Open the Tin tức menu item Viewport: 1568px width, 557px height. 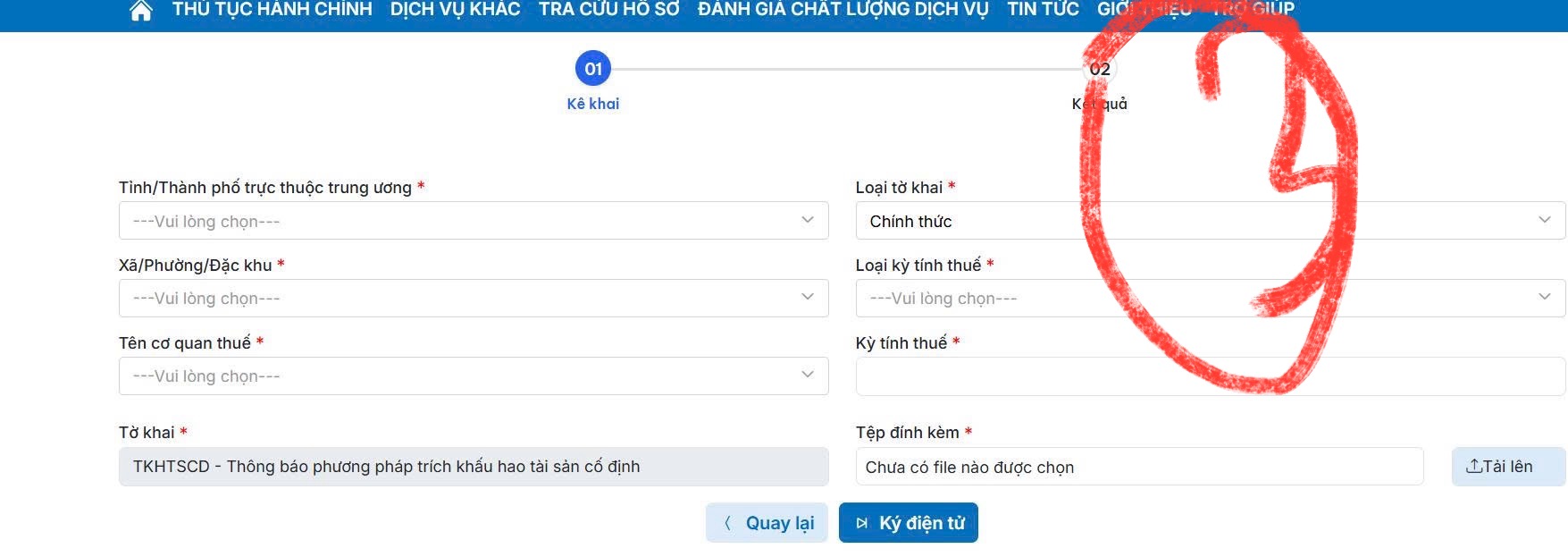[1043, 10]
